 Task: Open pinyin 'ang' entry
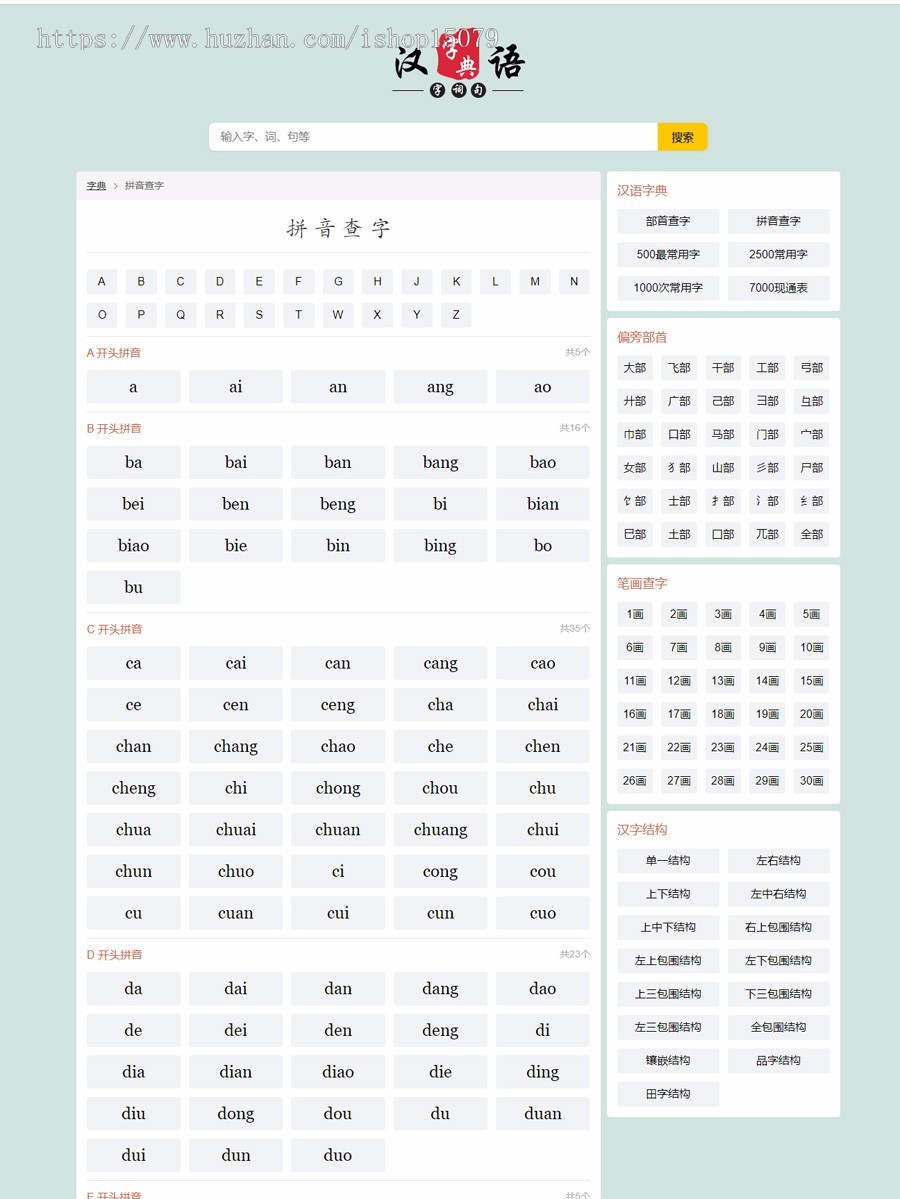pos(440,387)
